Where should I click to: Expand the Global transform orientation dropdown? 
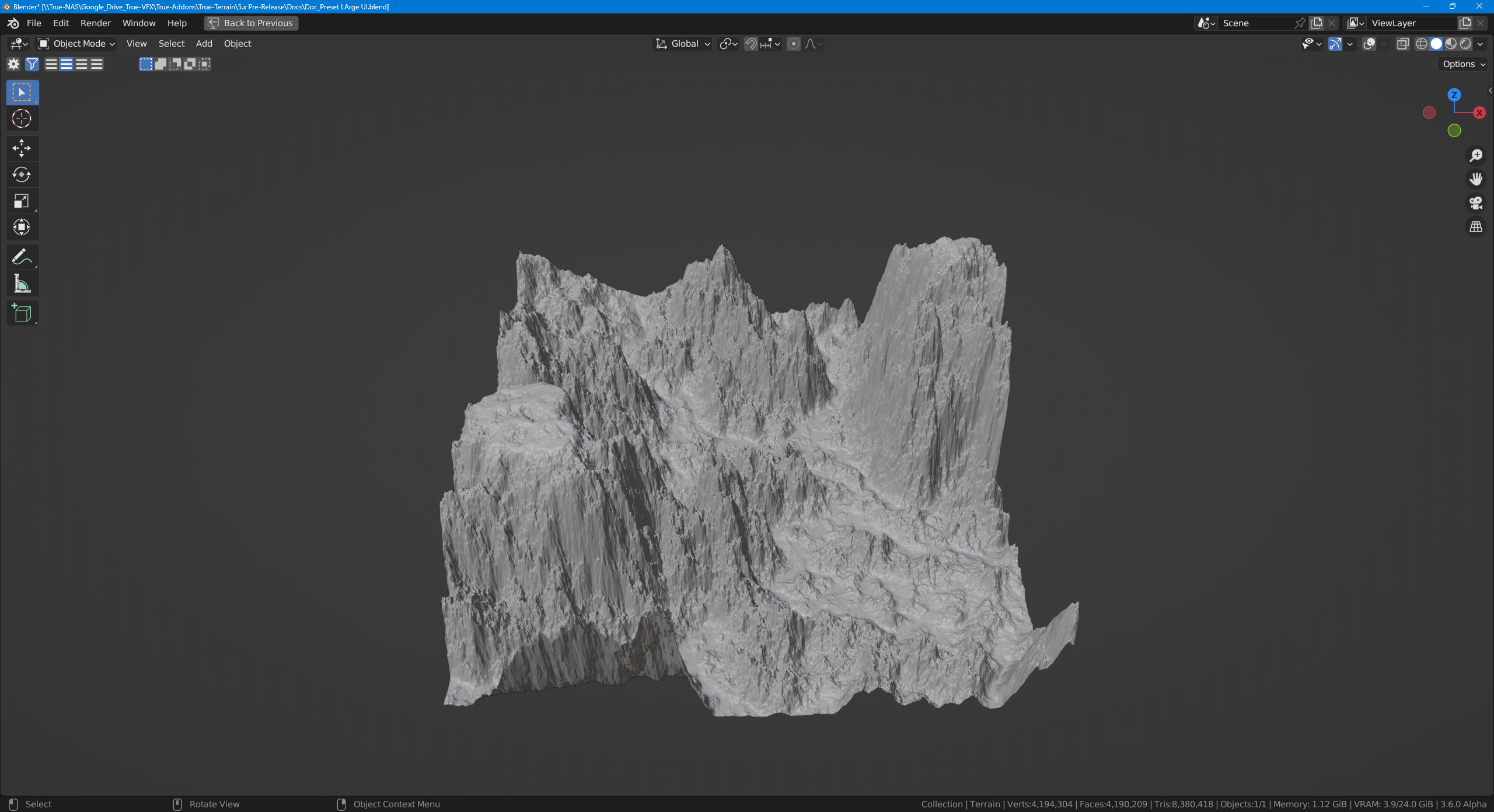(x=682, y=44)
